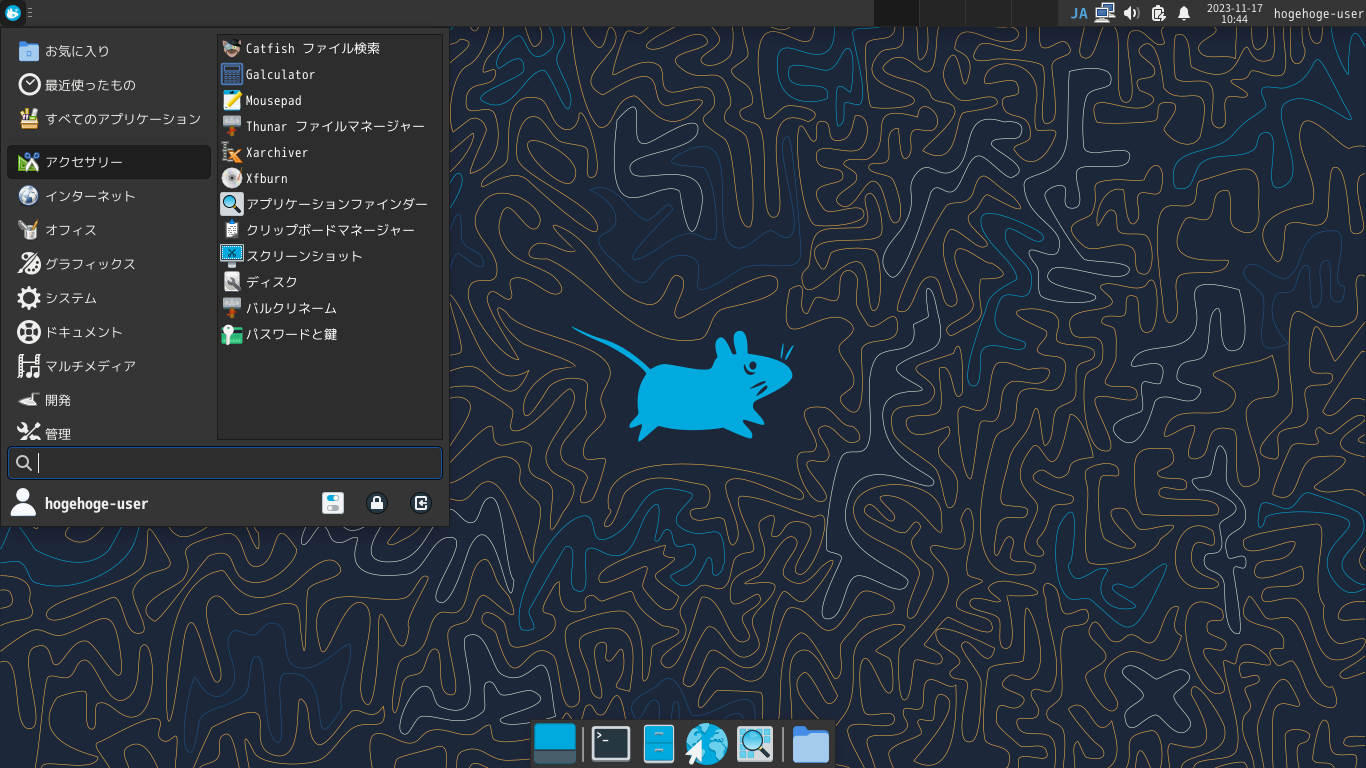Open ディスク utility
The height and width of the screenshot is (768, 1366).
pos(330,282)
